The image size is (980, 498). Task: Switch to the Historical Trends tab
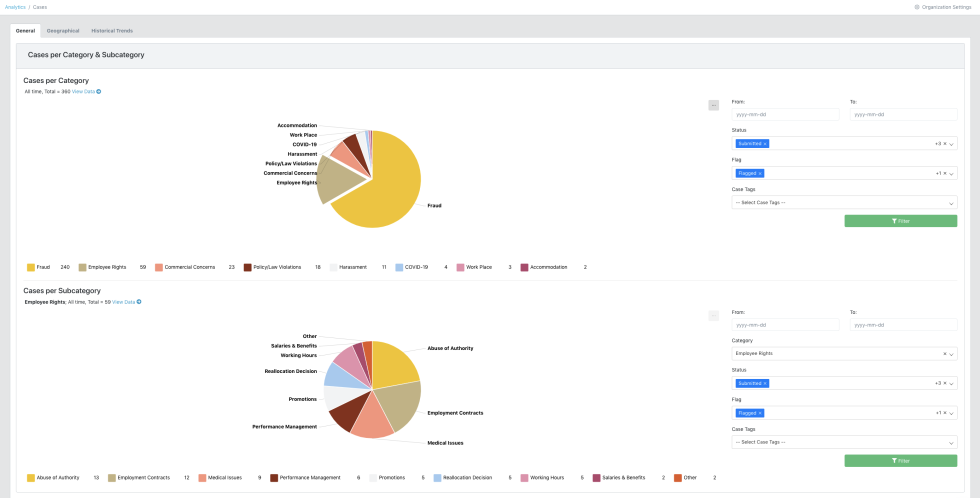tap(111, 31)
